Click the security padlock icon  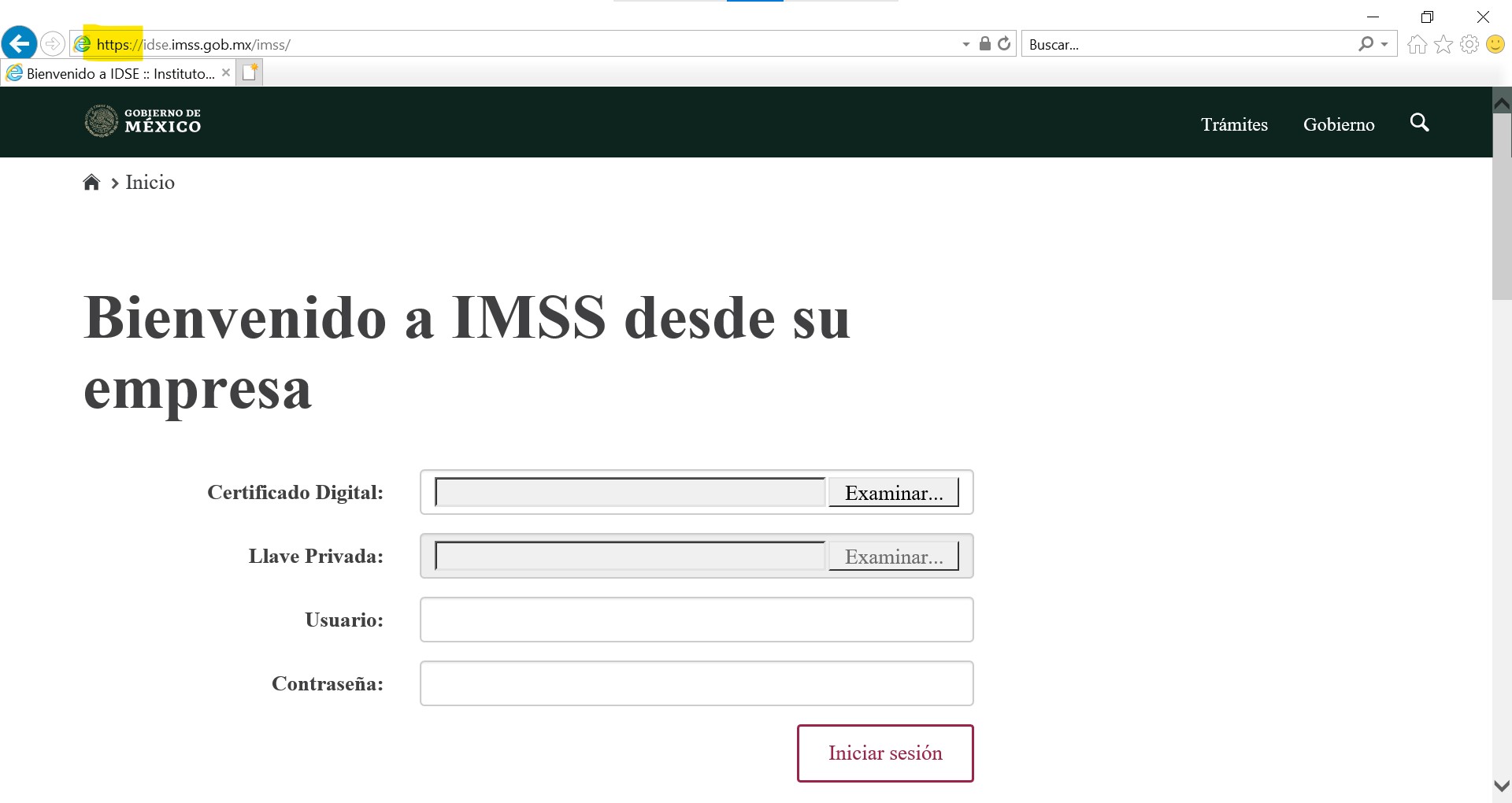pyautogui.click(x=984, y=43)
